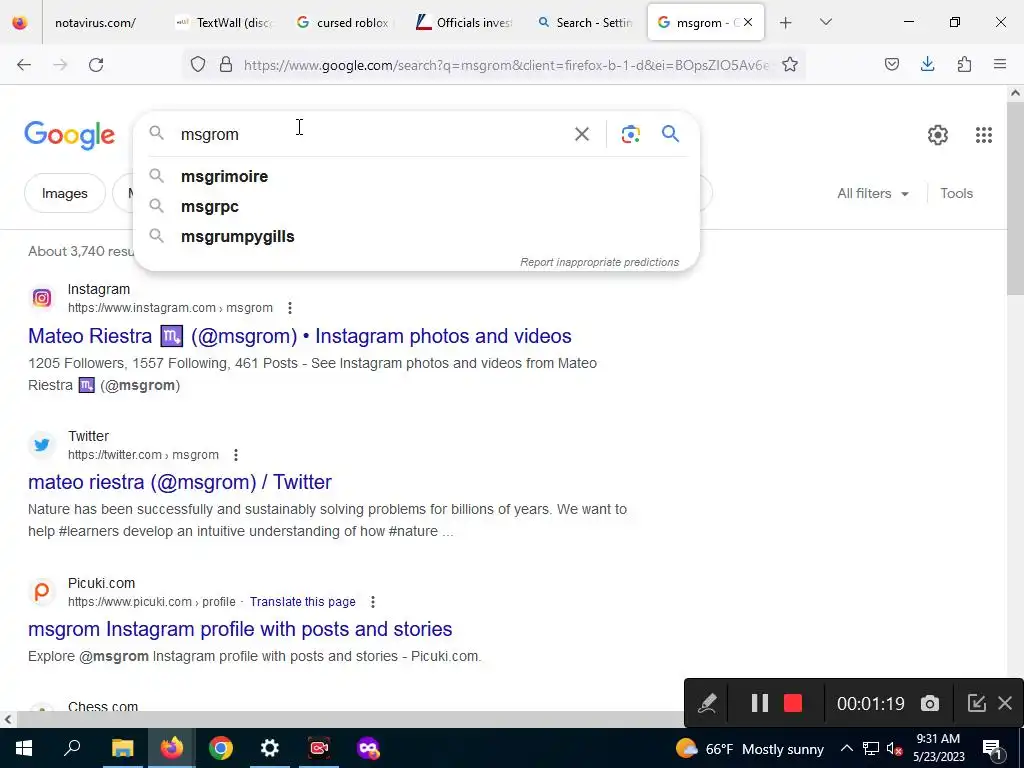Viewport: 1024px width, 768px height.
Task: Click Translate this page link
Action: click(303, 602)
